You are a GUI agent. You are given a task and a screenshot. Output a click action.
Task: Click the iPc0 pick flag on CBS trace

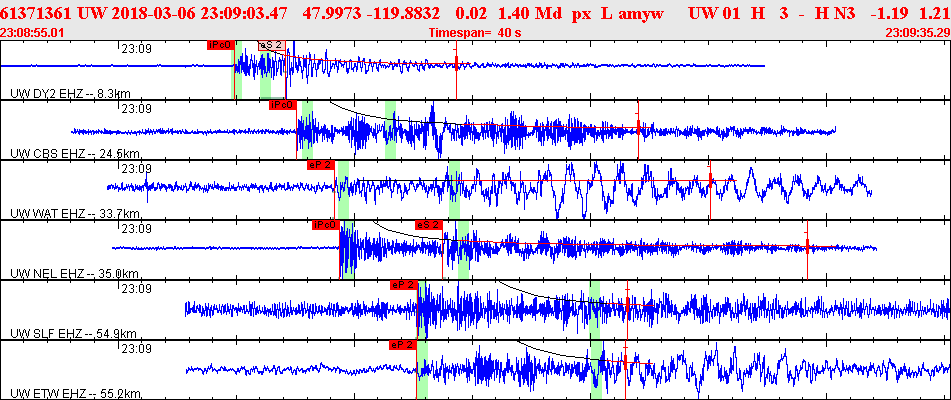click(283, 105)
